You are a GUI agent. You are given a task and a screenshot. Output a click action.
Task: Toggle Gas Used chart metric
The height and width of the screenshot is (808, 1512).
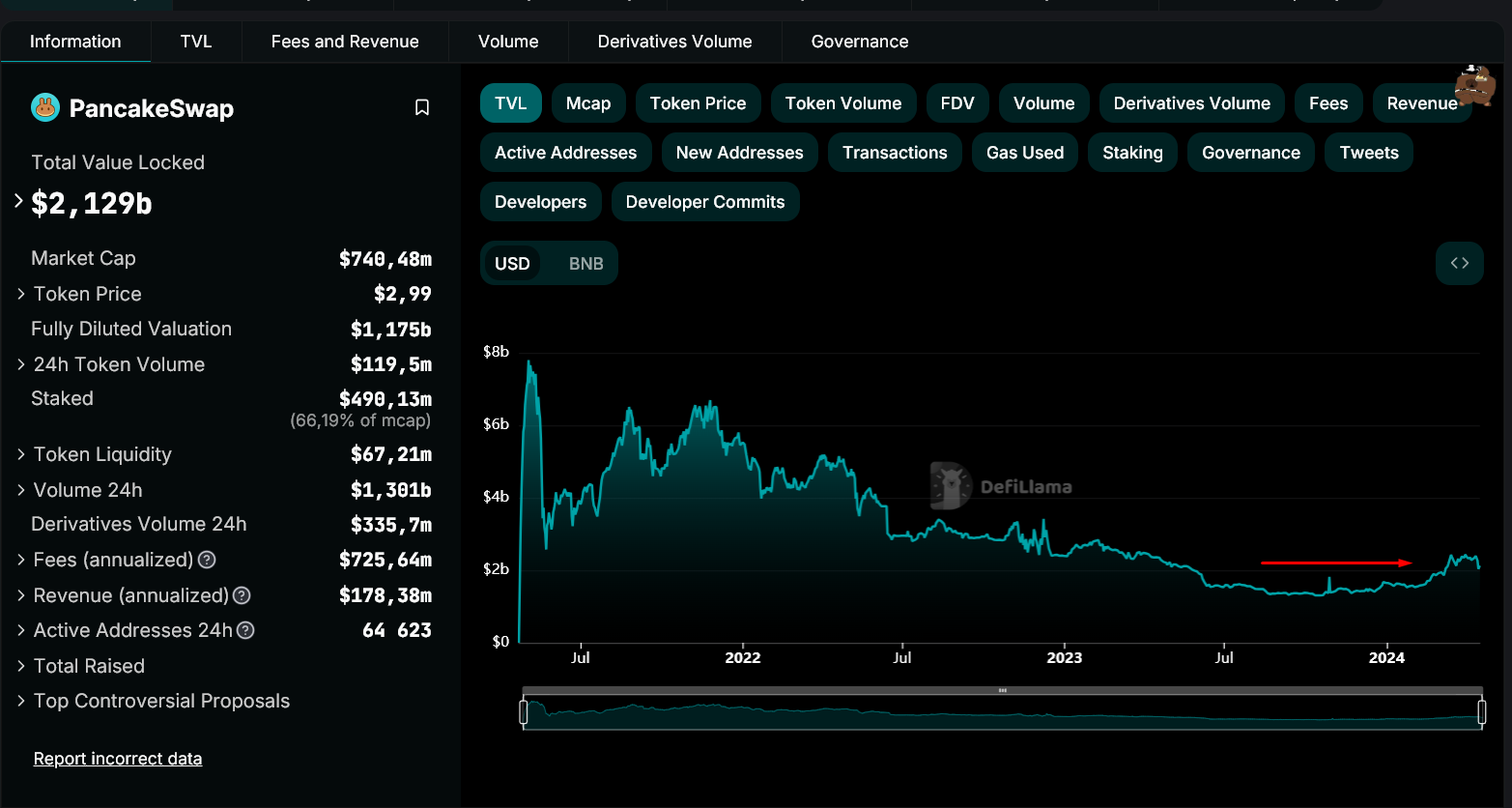pyautogui.click(x=1025, y=153)
